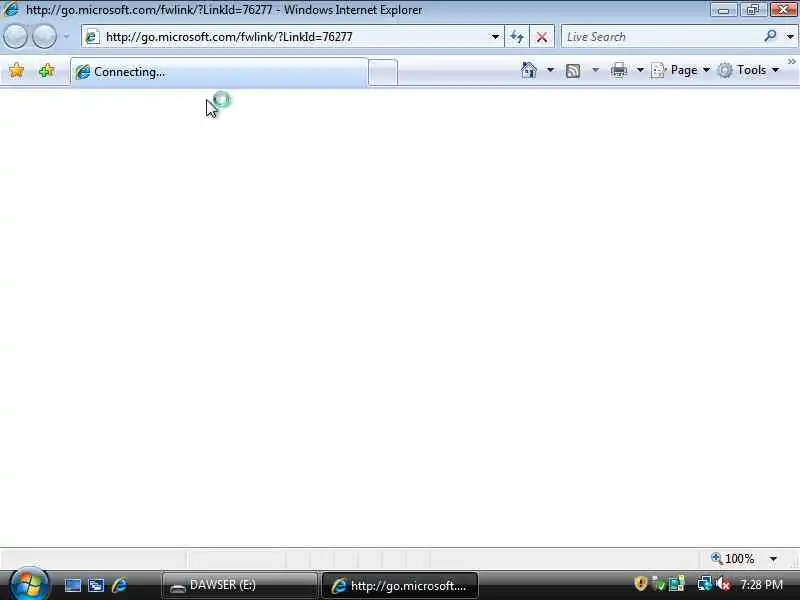Screen dimensions: 800x600
Task: Click the Windows Start orb
Action: click(x=30, y=585)
